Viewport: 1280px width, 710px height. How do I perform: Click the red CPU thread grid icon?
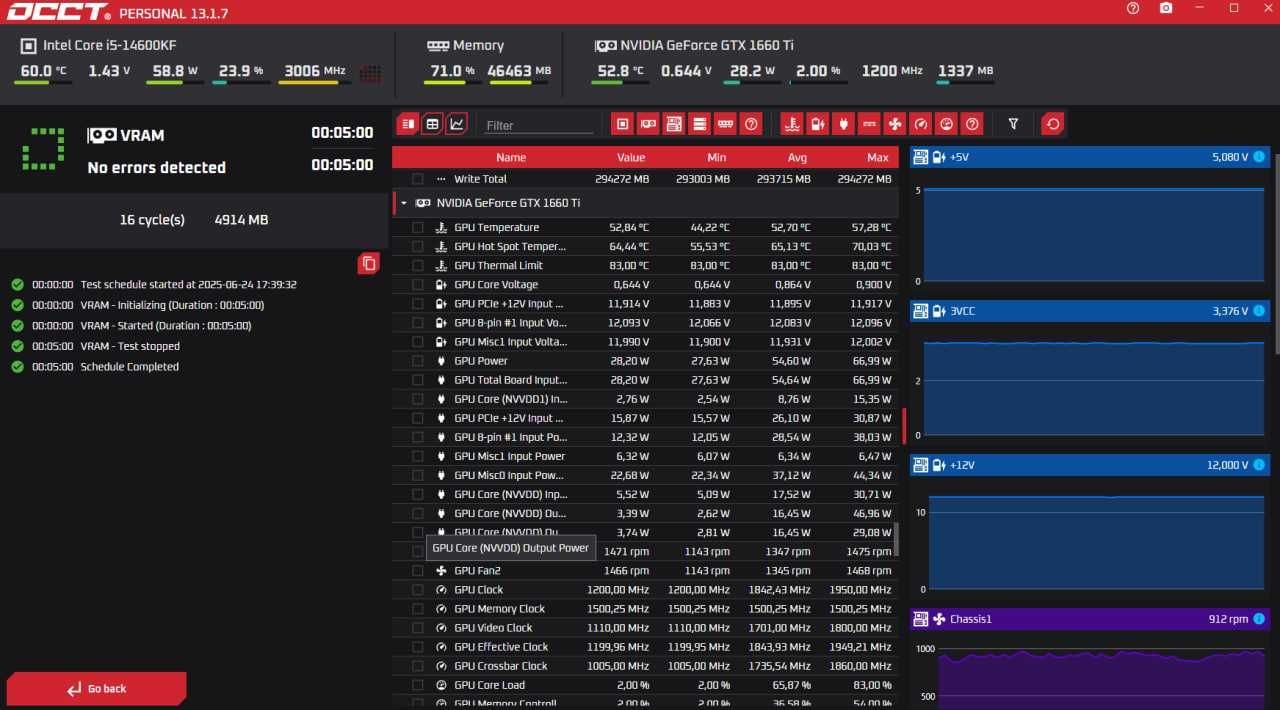[370, 73]
